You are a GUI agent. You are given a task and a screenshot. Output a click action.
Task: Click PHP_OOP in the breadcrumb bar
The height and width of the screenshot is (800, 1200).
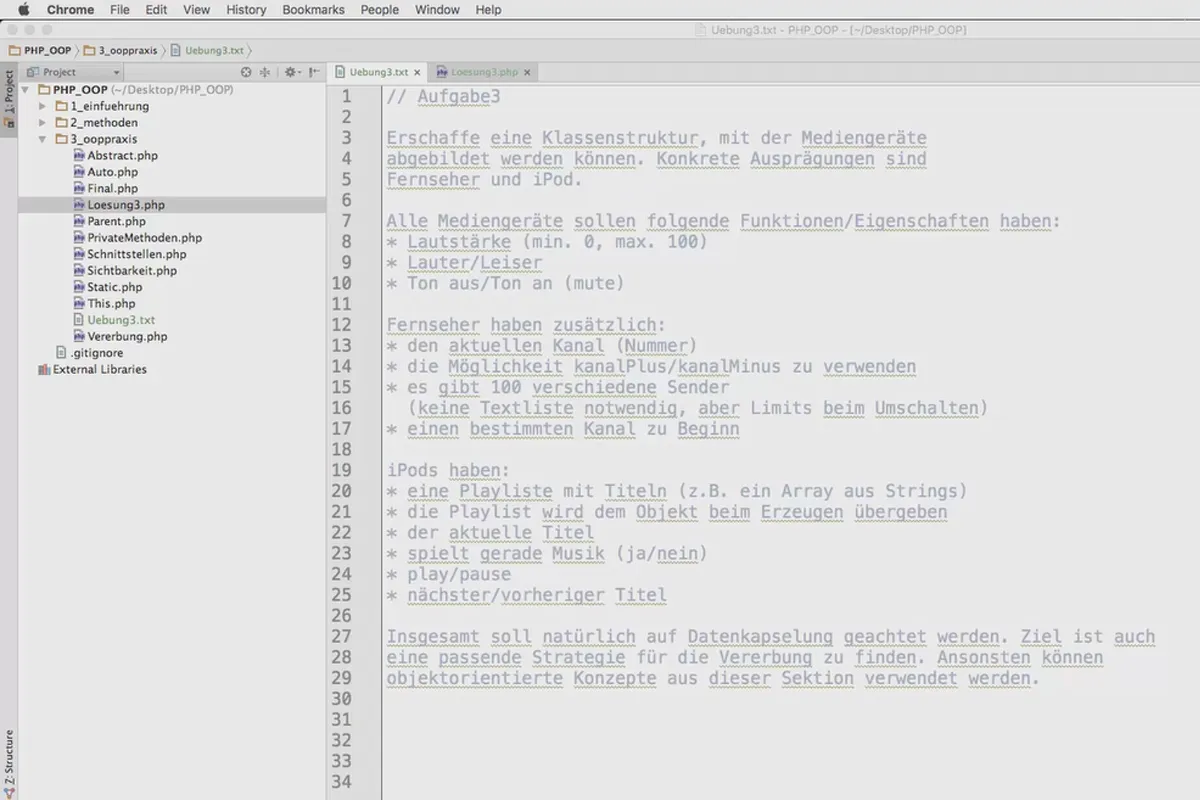tap(40, 49)
